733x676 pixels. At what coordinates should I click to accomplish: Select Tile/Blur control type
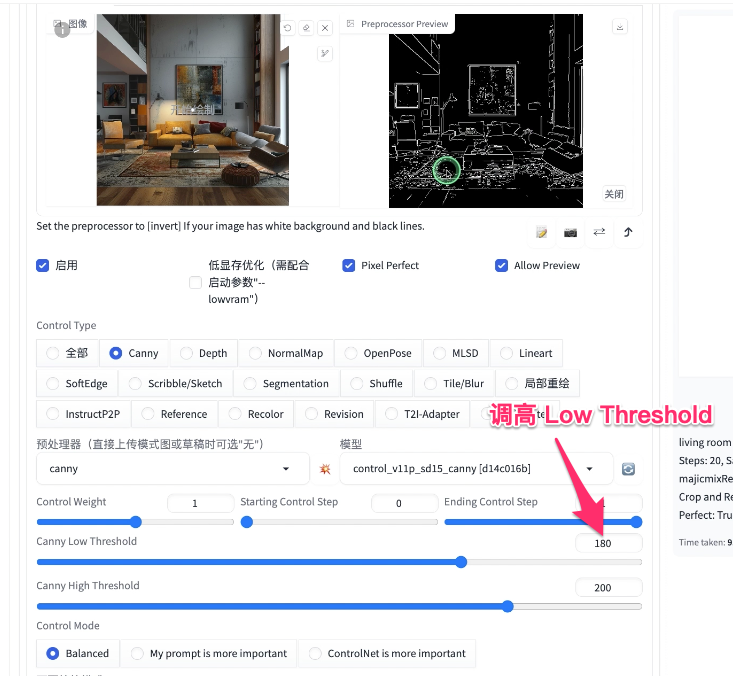(x=454, y=383)
